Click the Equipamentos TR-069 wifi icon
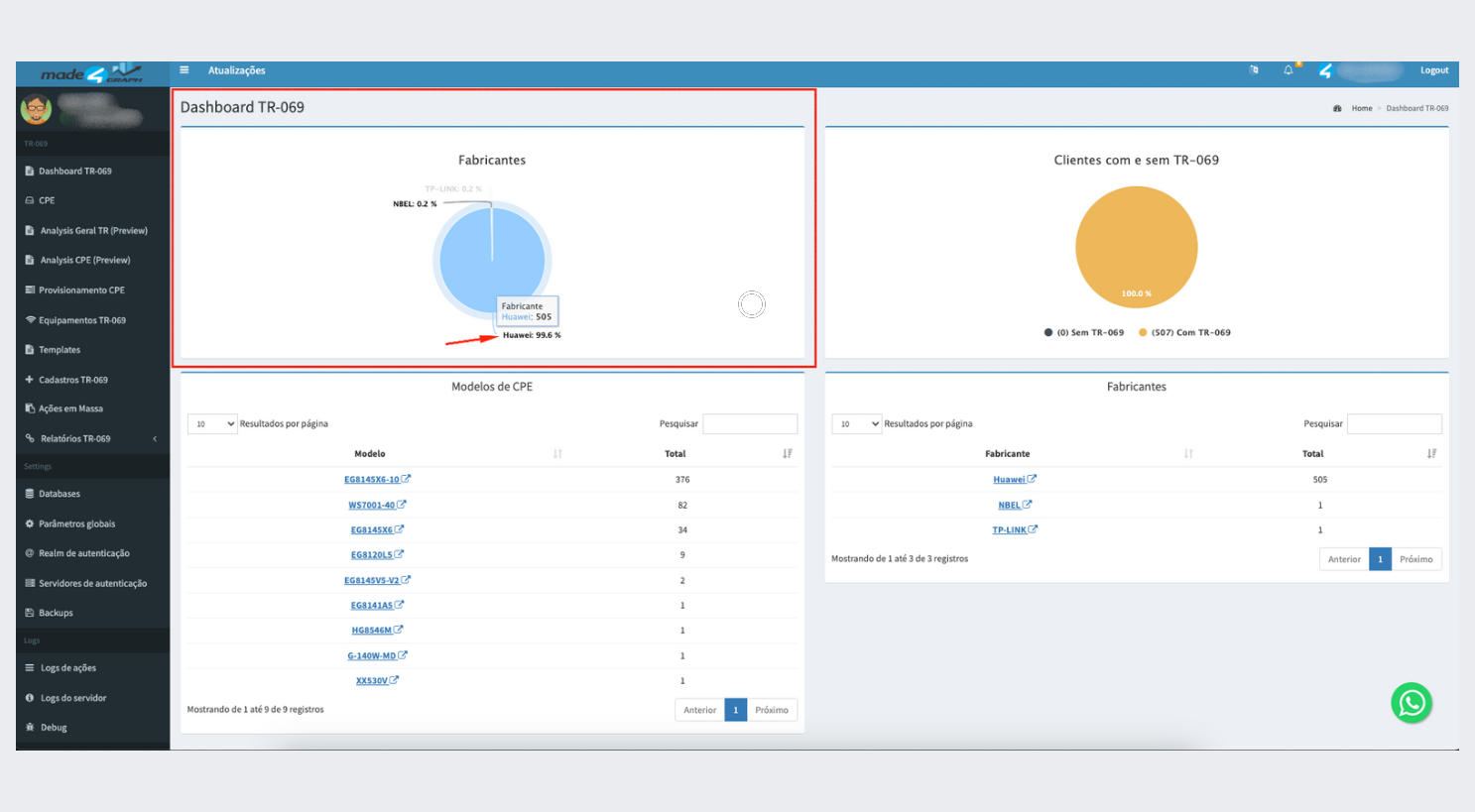1475x812 pixels. (30, 320)
